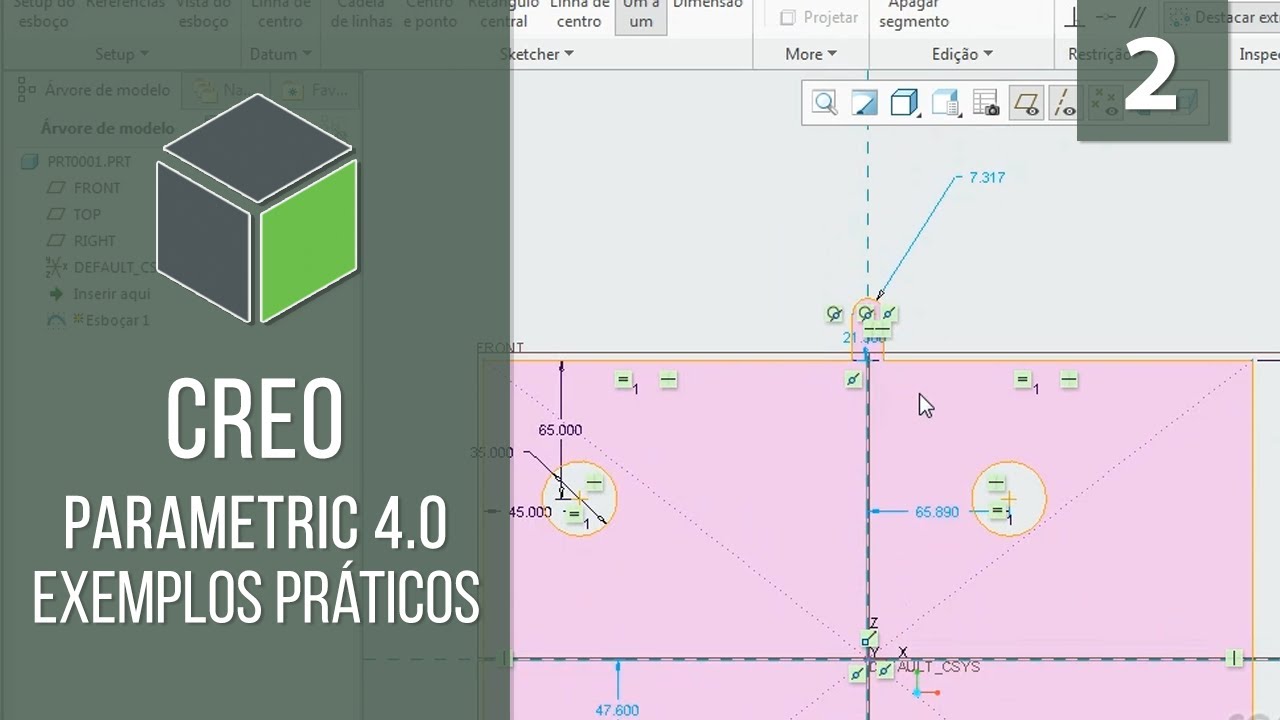The image size is (1280, 720).
Task: Expand the More group dropdown
Action: [810, 54]
